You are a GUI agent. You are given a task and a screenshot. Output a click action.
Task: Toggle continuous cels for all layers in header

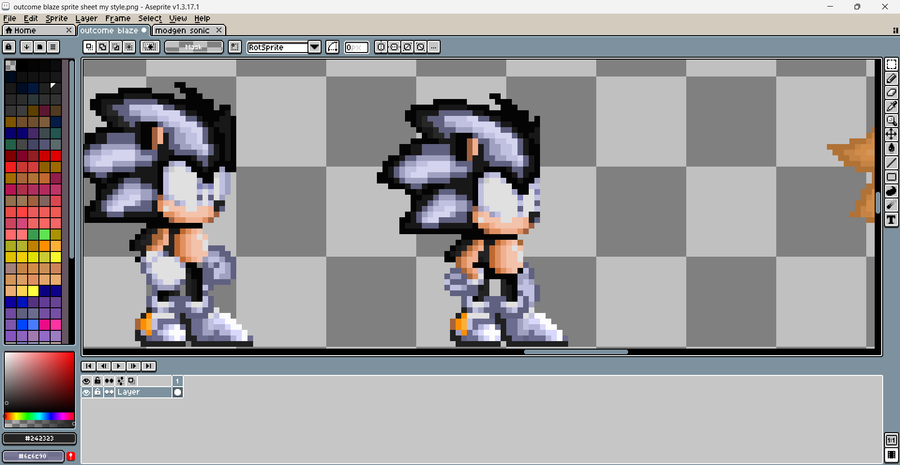click(x=109, y=381)
